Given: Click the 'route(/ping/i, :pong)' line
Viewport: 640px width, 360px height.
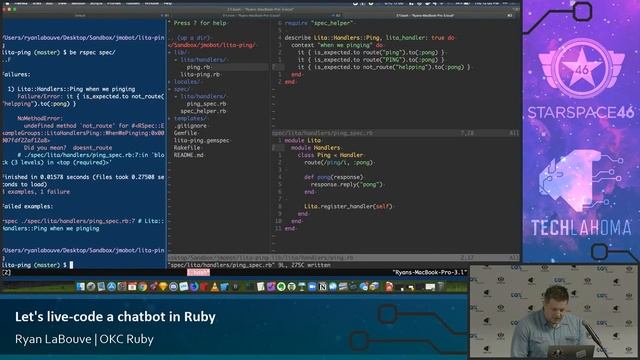Looking at the screenshot, I should click(x=339, y=162).
